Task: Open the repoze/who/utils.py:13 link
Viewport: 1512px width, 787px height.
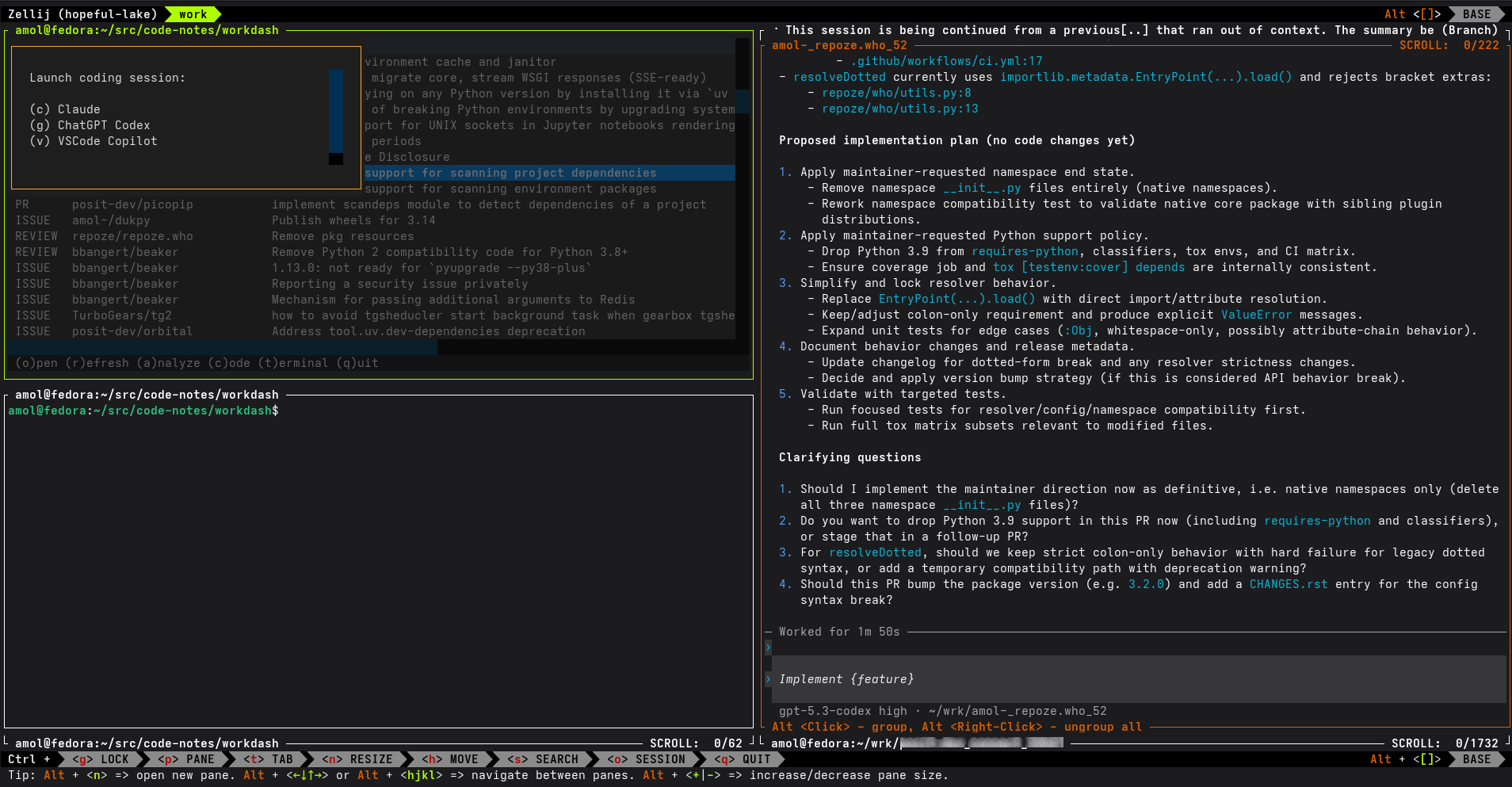Action: pos(899,109)
